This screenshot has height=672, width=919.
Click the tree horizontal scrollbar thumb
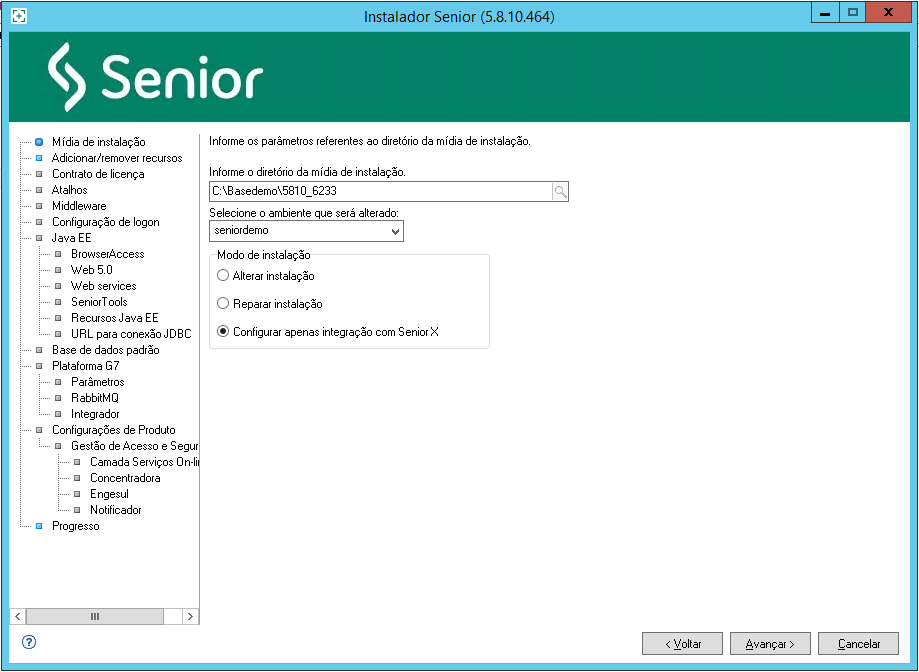(x=95, y=616)
